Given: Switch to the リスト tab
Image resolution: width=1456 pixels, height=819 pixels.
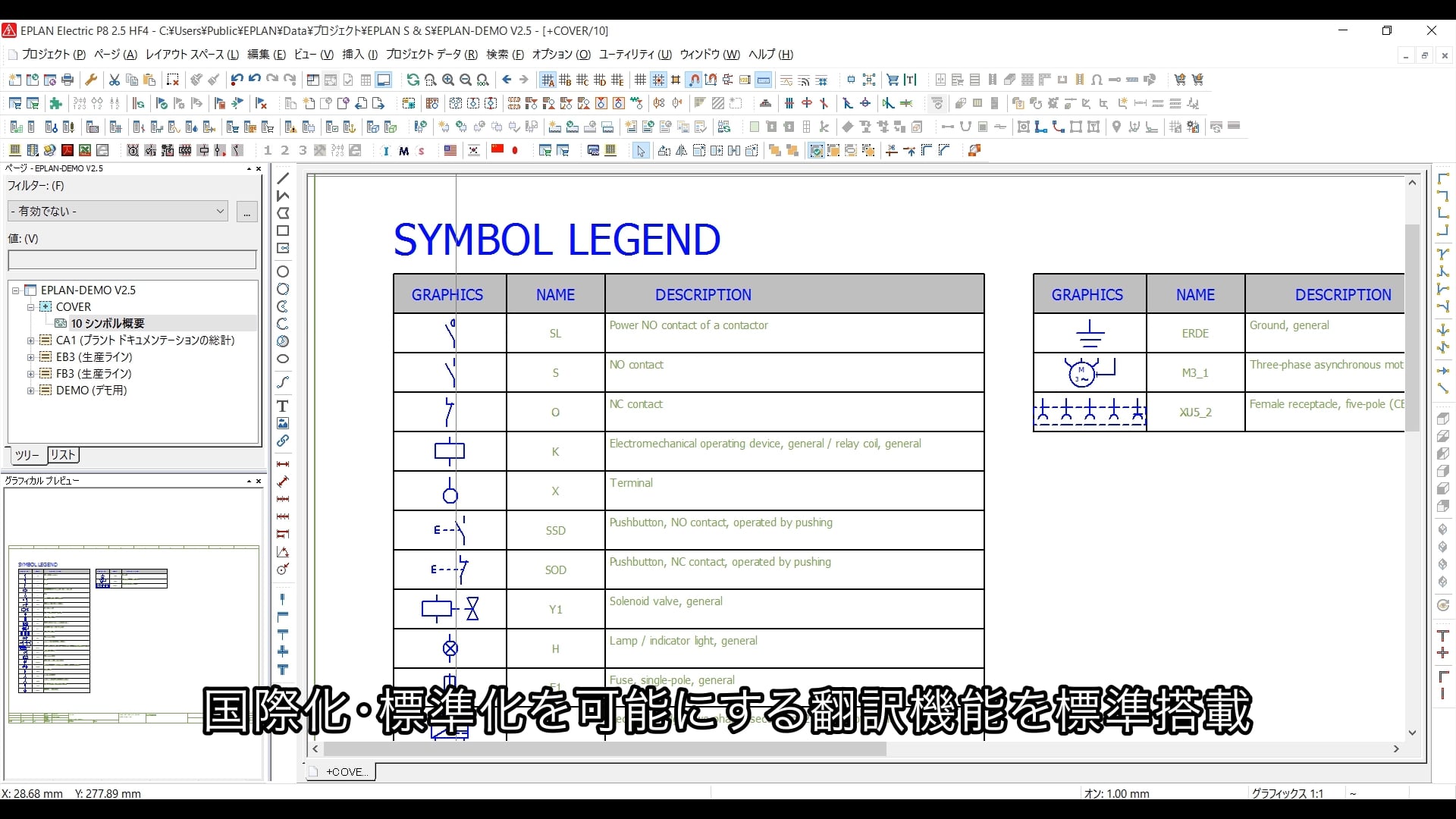Looking at the screenshot, I should pyautogui.click(x=63, y=455).
